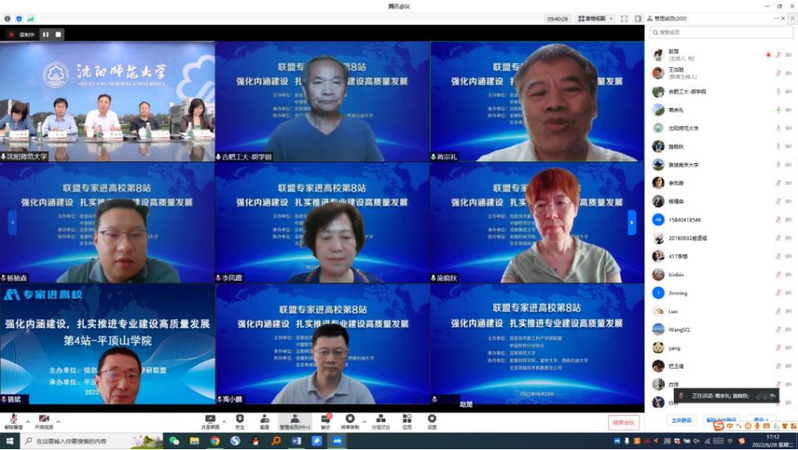Show next page of videos with right arrow

point(631,222)
